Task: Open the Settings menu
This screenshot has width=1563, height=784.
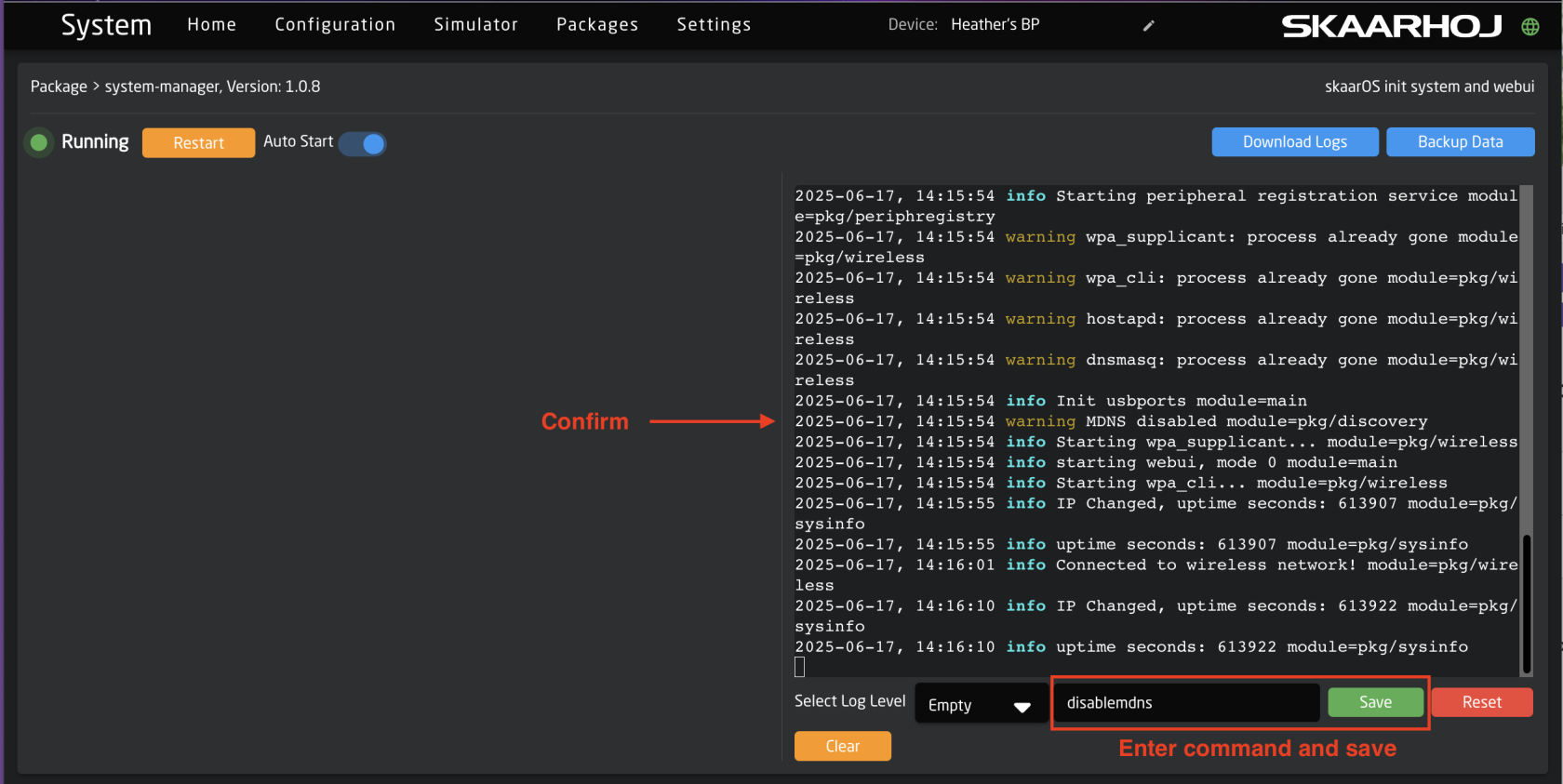Action: (x=714, y=25)
